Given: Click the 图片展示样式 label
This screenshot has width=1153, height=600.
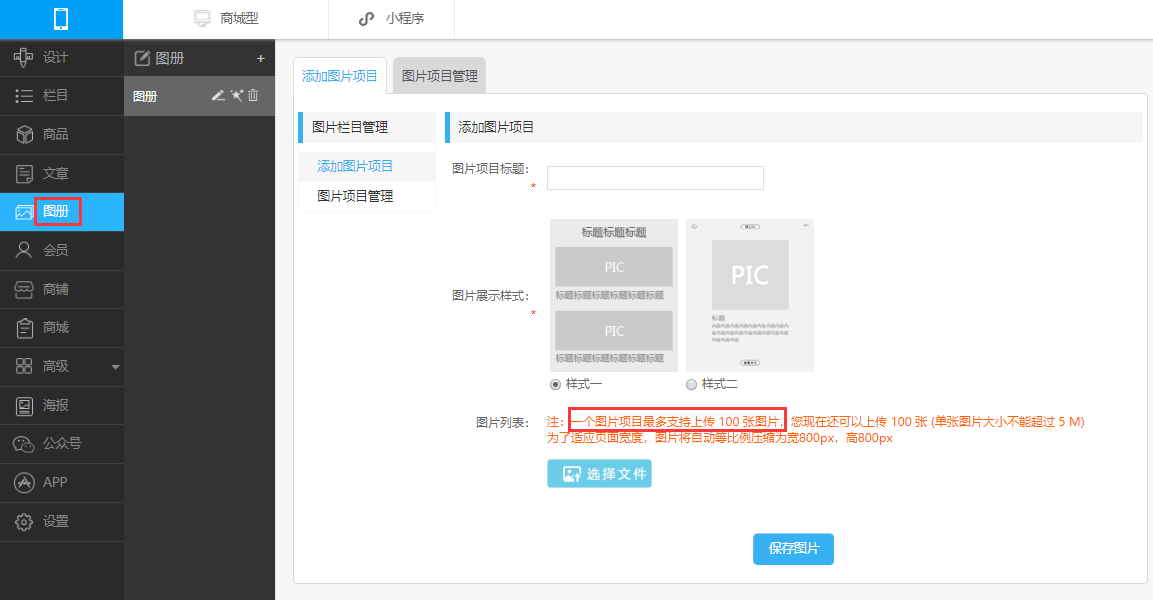Looking at the screenshot, I should pos(490,296).
